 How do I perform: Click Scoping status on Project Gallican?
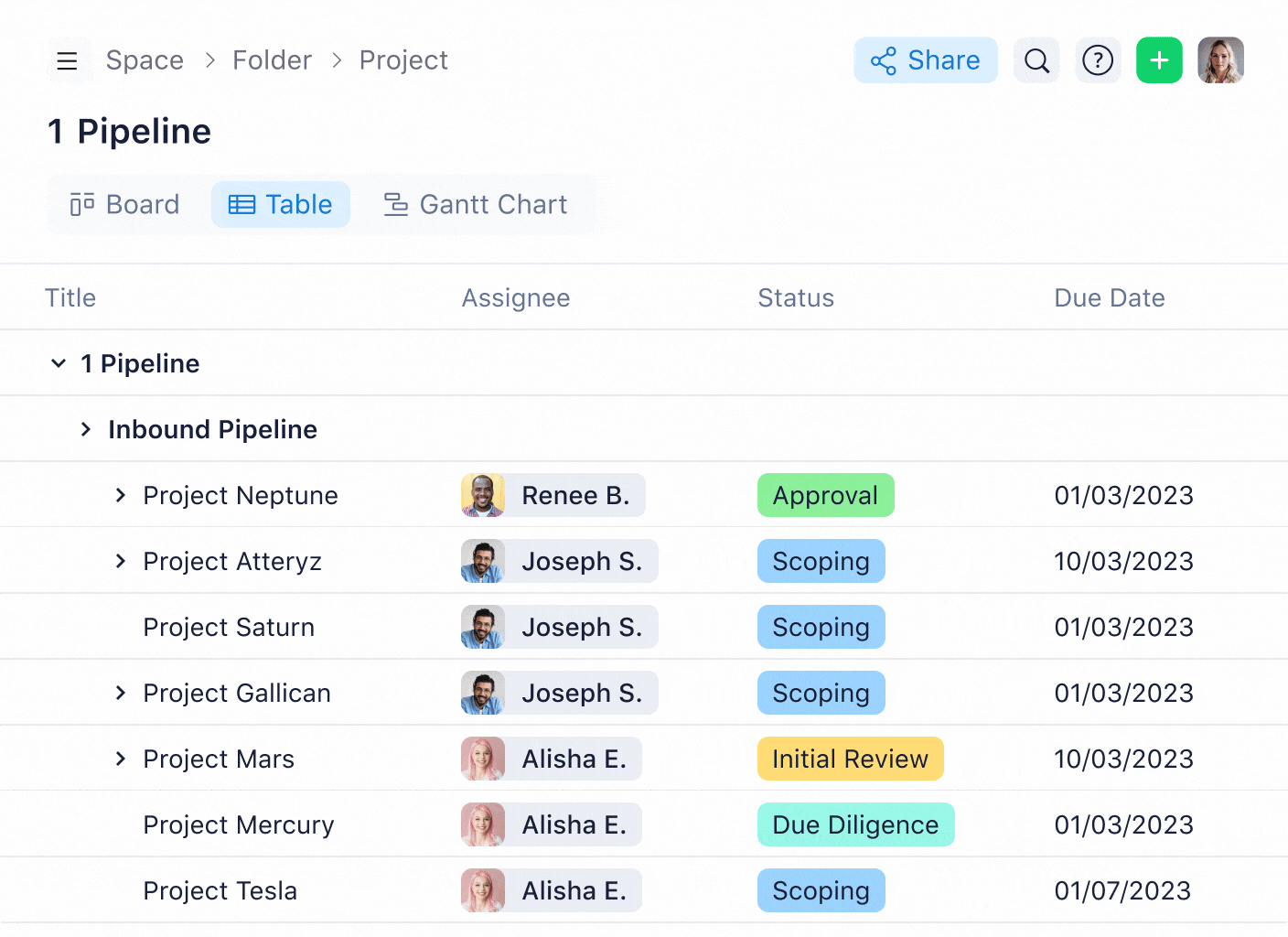click(821, 693)
